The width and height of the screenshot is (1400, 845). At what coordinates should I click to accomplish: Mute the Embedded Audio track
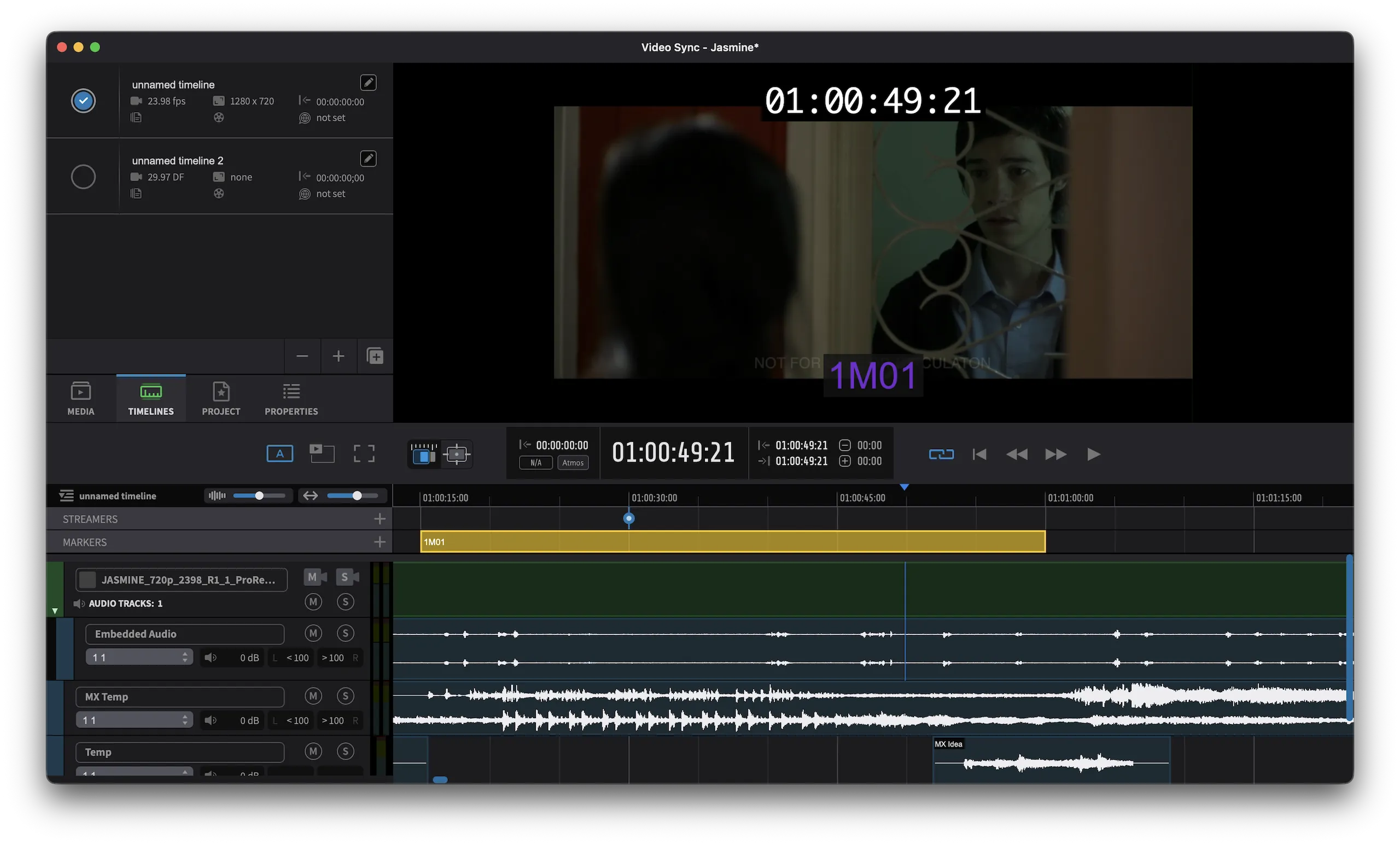(x=313, y=633)
